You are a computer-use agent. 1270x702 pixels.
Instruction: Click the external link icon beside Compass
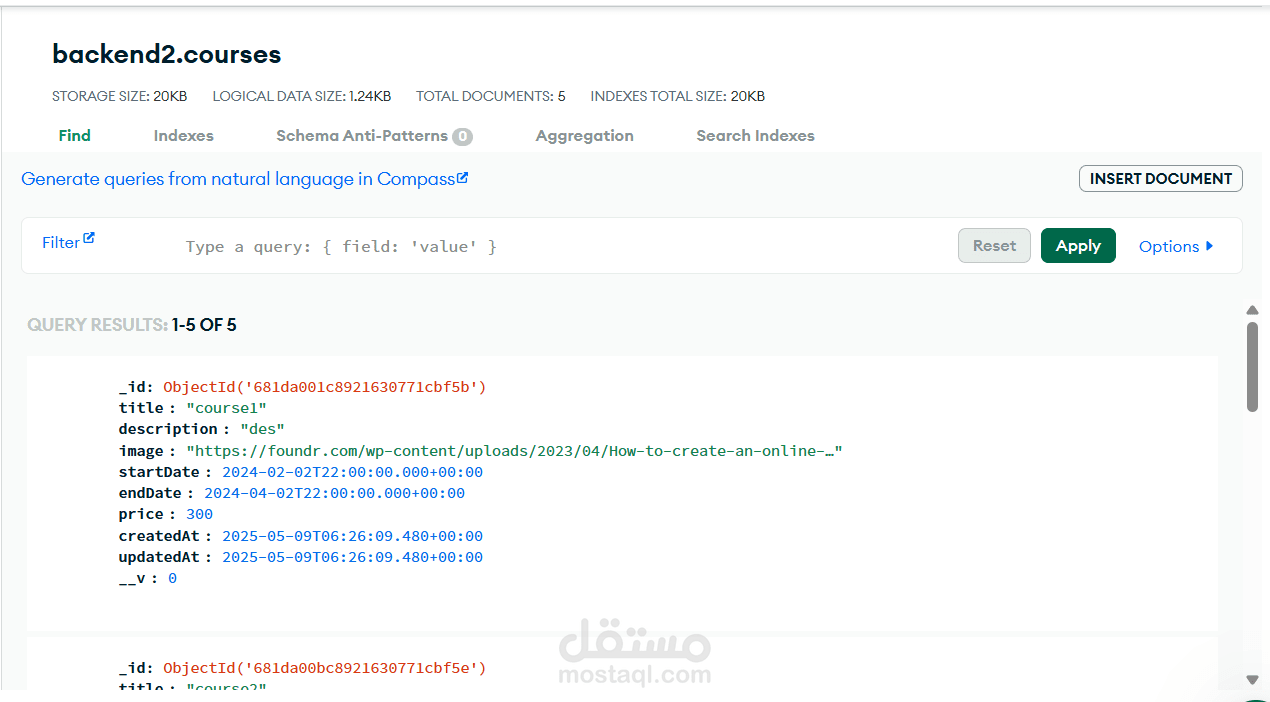coord(463,178)
